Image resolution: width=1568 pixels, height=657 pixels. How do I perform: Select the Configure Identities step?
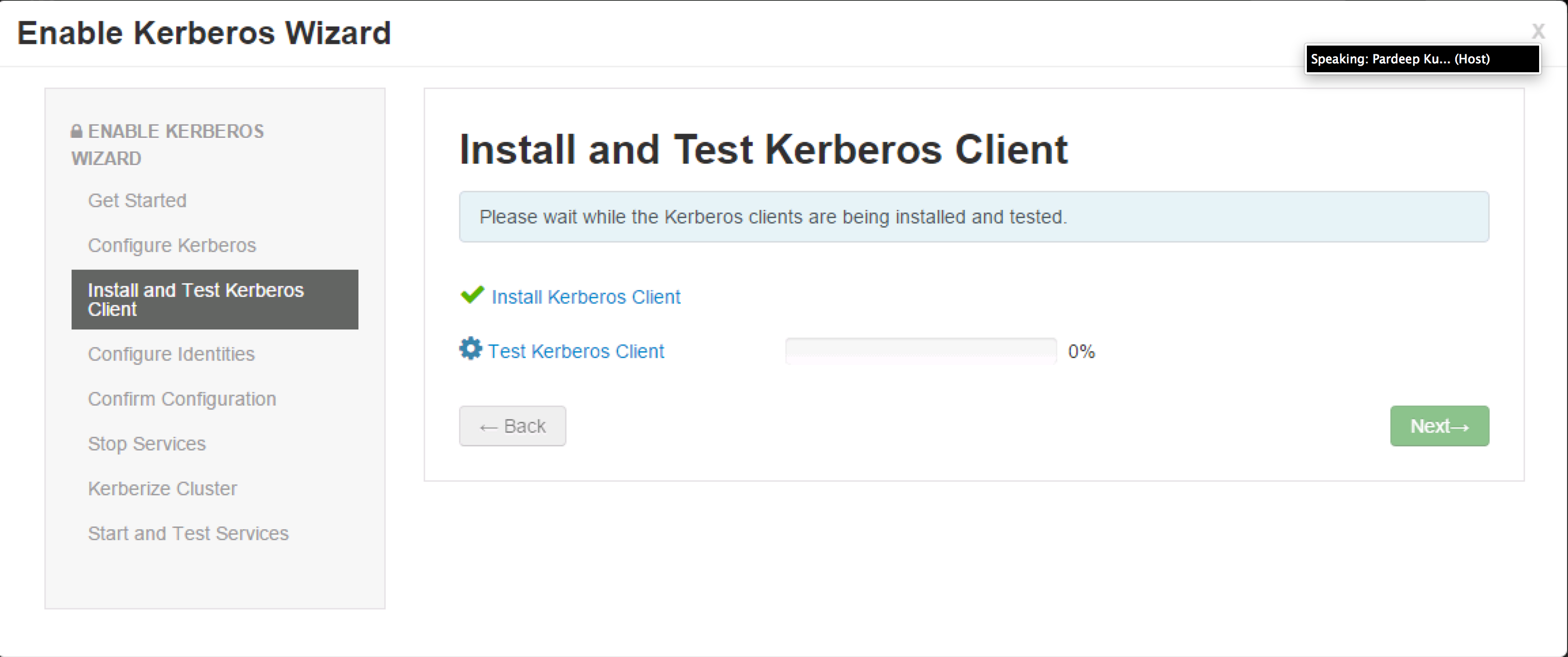(172, 354)
